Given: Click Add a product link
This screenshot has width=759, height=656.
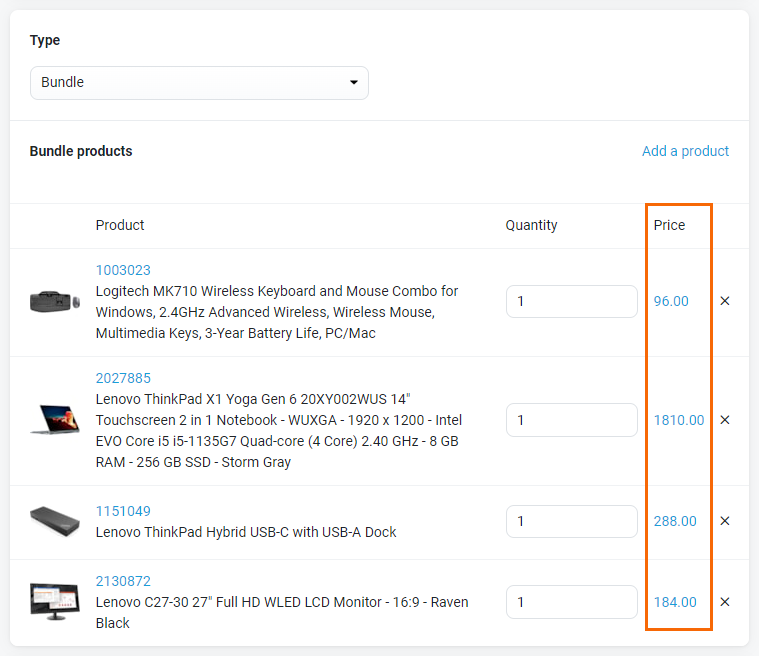Looking at the screenshot, I should pyautogui.click(x=685, y=151).
